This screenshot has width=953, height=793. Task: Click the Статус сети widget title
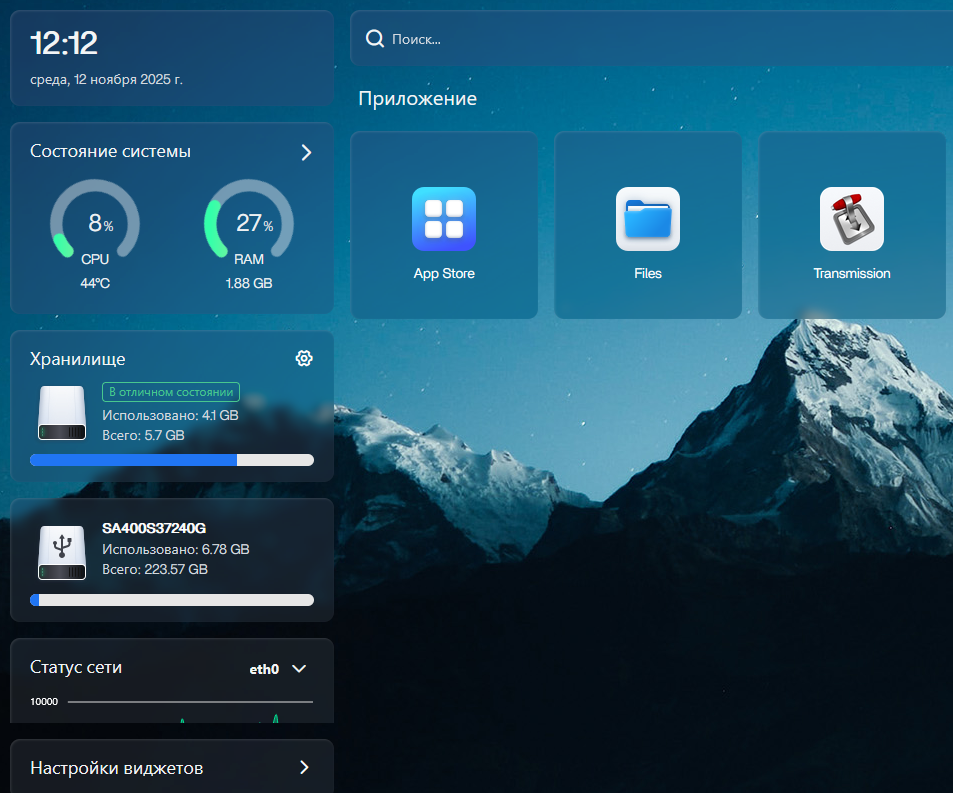[76, 667]
